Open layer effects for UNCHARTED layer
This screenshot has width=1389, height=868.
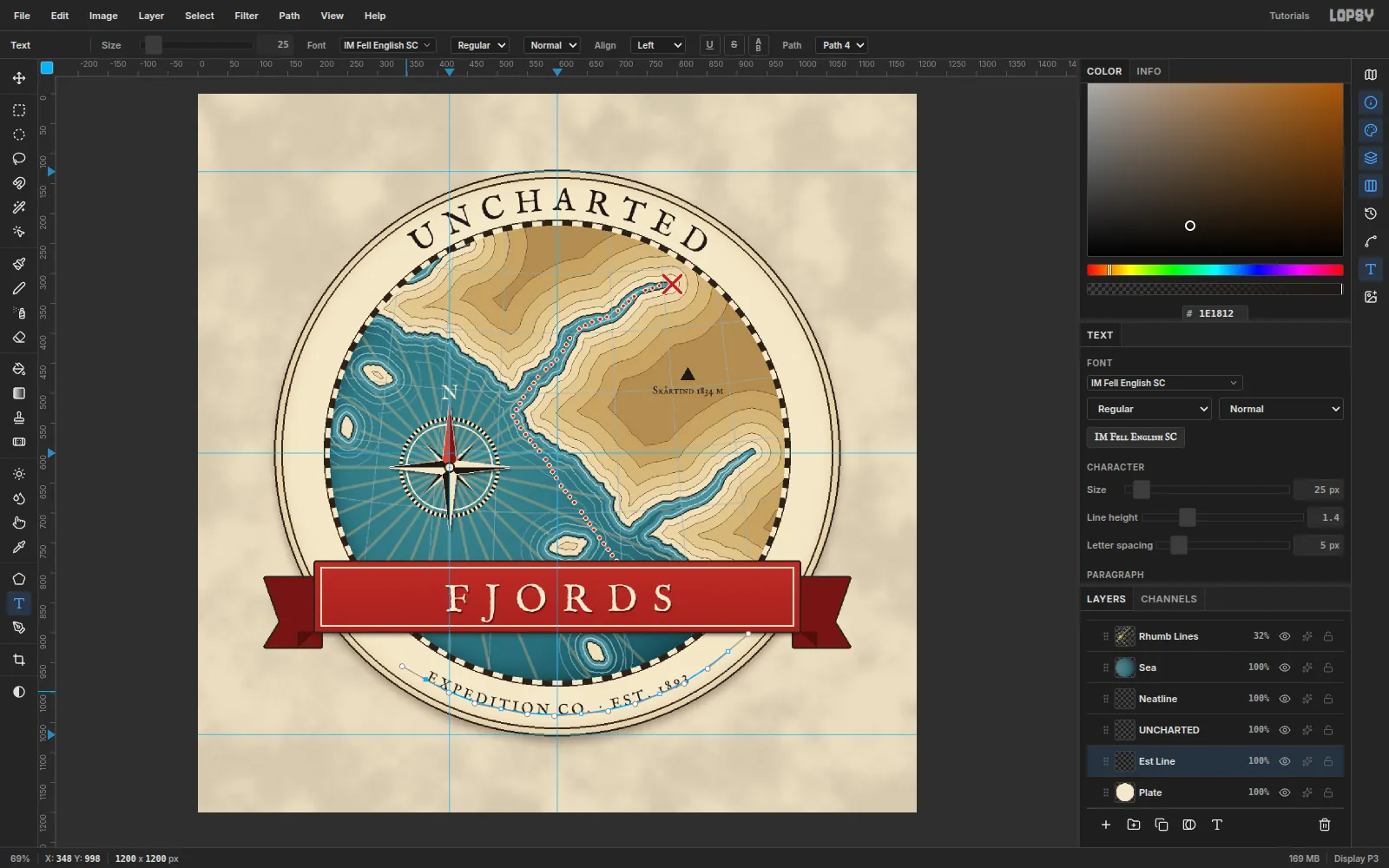tap(1307, 730)
